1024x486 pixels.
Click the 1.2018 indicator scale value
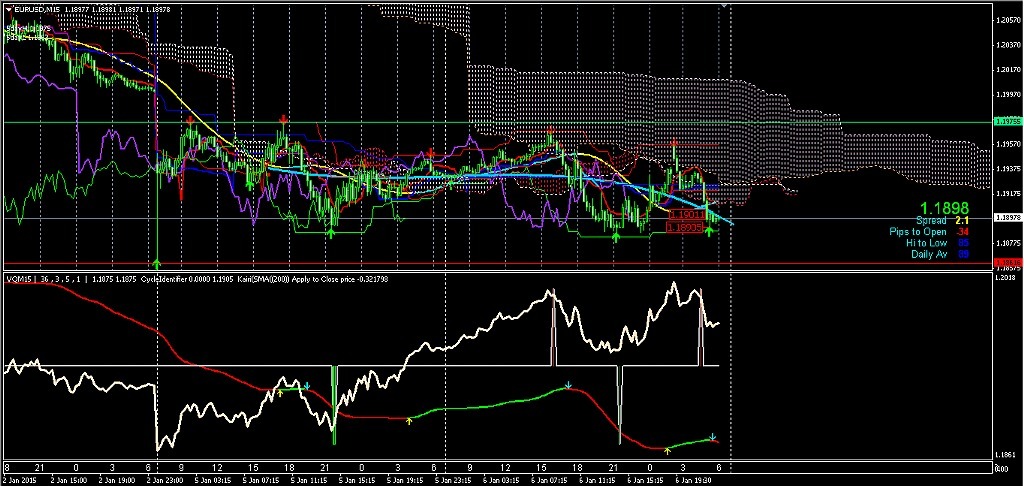click(x=1004, y=279)
